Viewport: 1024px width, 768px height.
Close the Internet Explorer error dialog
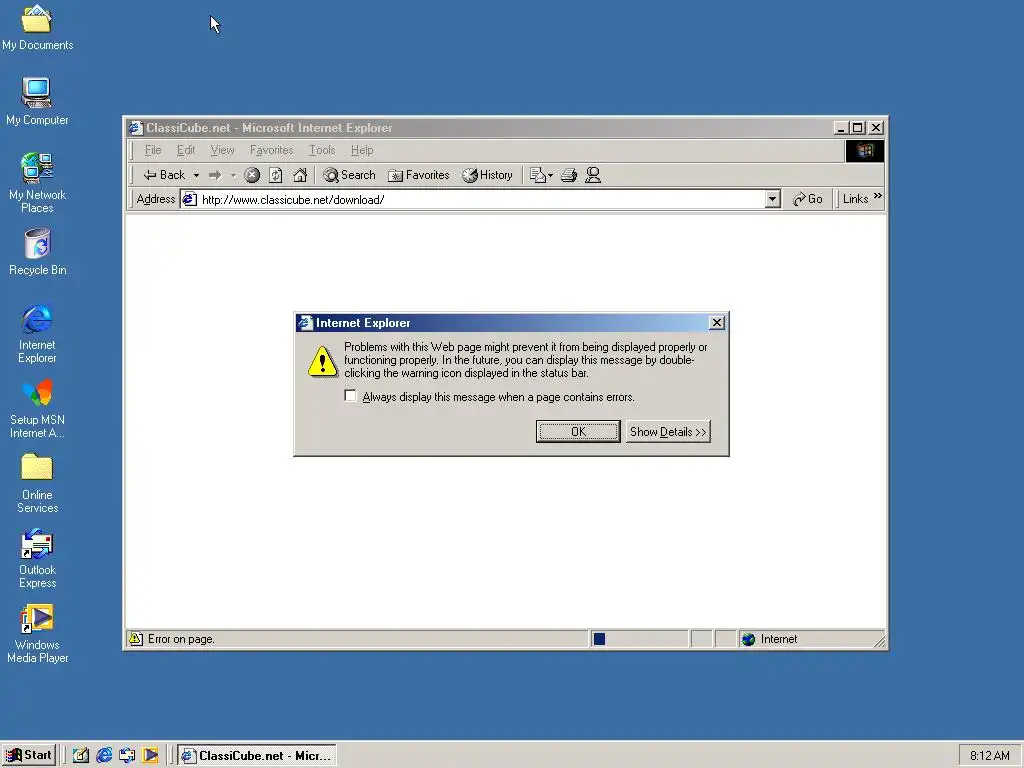(716, 323)
